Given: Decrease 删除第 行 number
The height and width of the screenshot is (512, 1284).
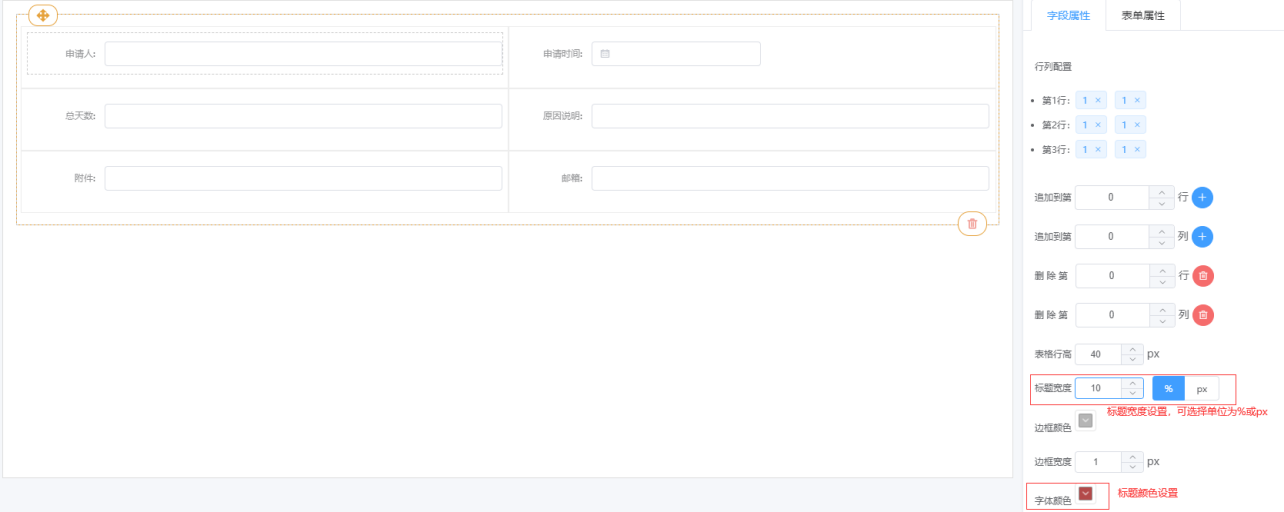Looking at the screenshot, I should coord(1161,282).
